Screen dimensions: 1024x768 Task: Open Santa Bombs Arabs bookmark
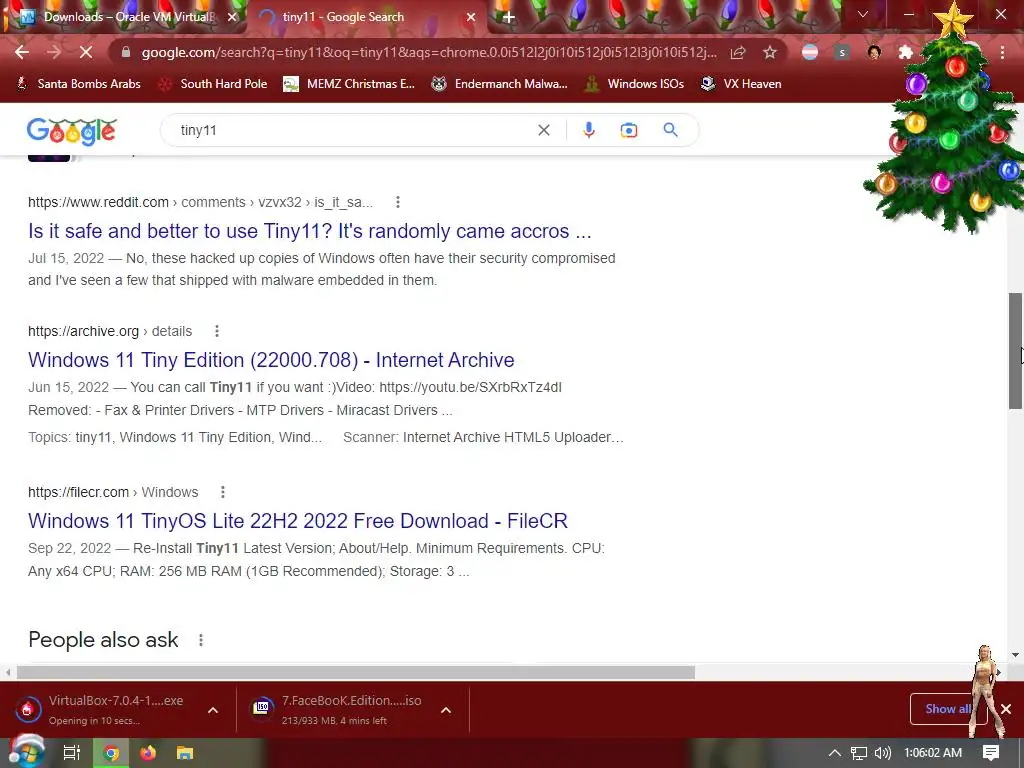78,84
